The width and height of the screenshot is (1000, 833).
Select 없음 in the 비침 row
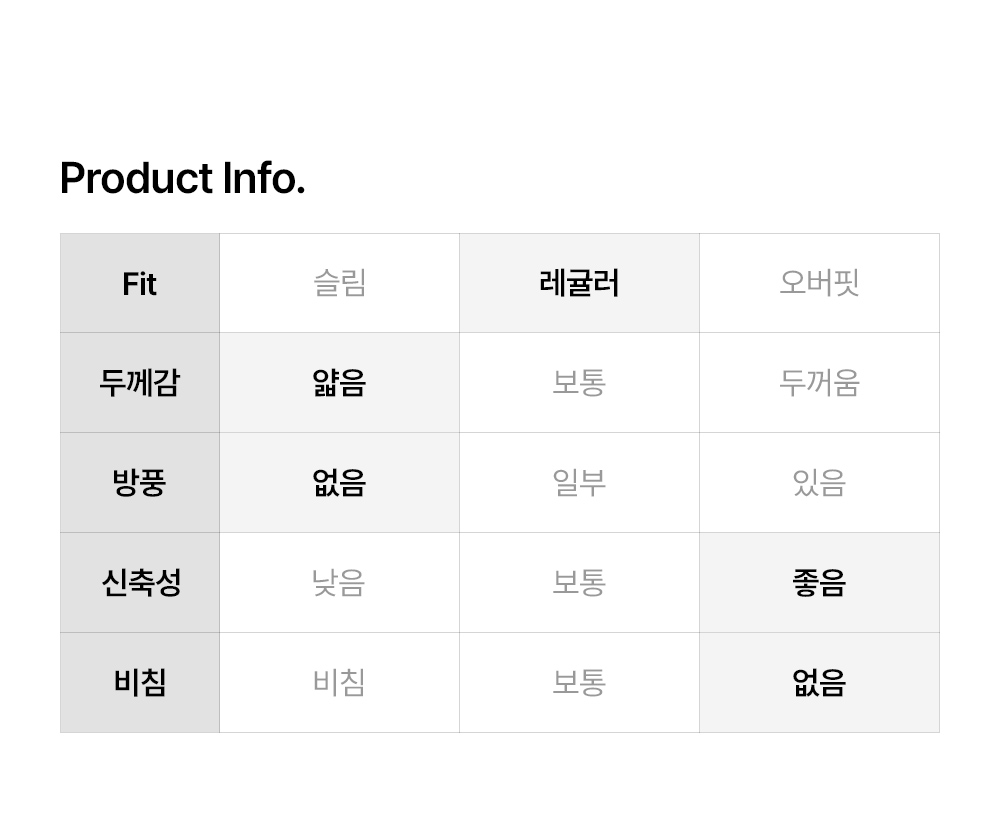click(x=819, y=683)
